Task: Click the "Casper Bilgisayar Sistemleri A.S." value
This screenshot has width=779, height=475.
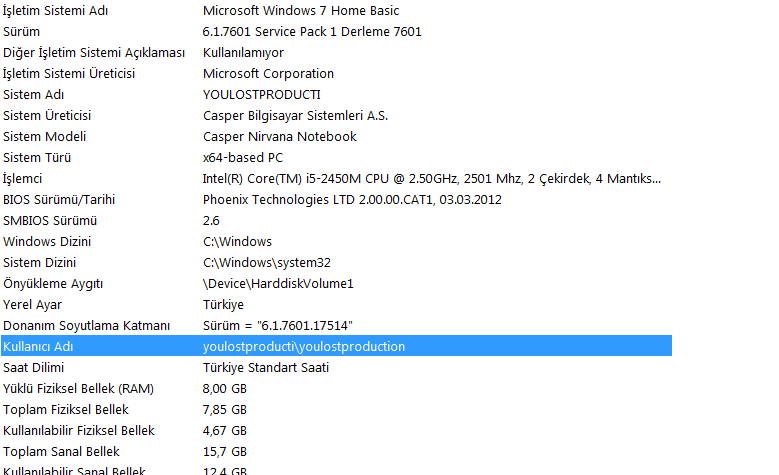Action: point(296,116)
